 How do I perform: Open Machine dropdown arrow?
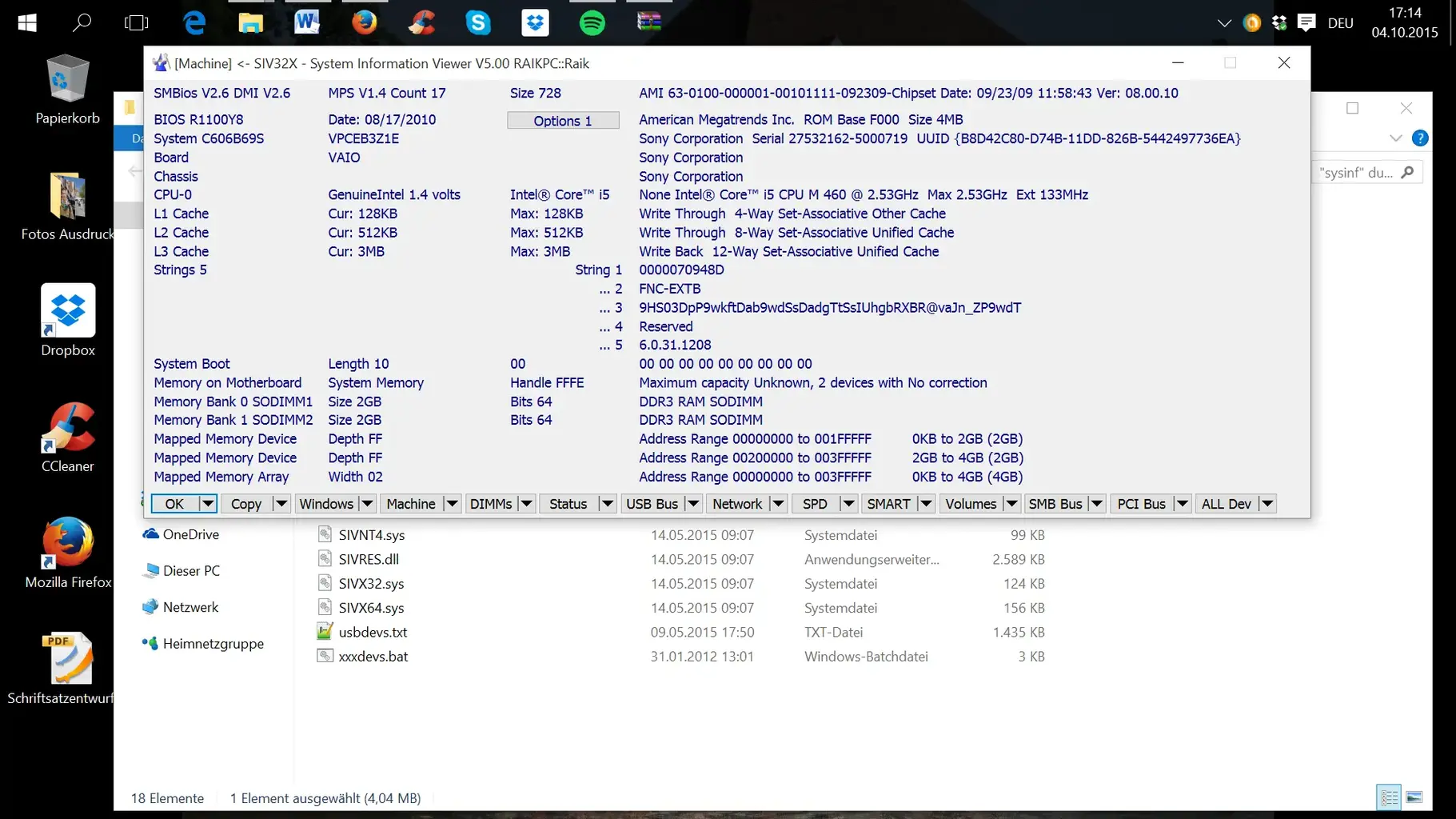(x=452, y=504)
